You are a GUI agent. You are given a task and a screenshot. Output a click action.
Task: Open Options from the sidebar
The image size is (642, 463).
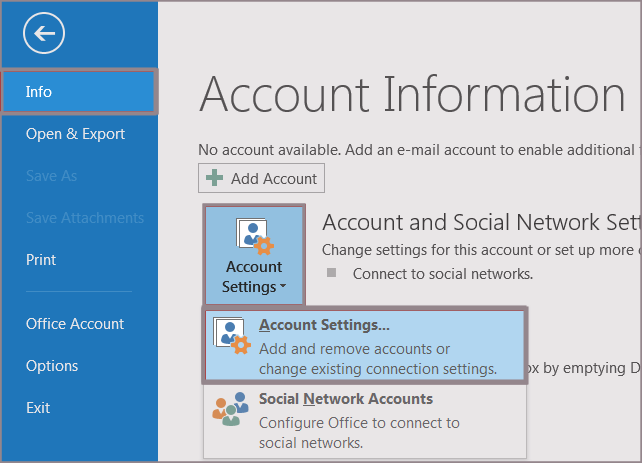[x=52, y=366]
